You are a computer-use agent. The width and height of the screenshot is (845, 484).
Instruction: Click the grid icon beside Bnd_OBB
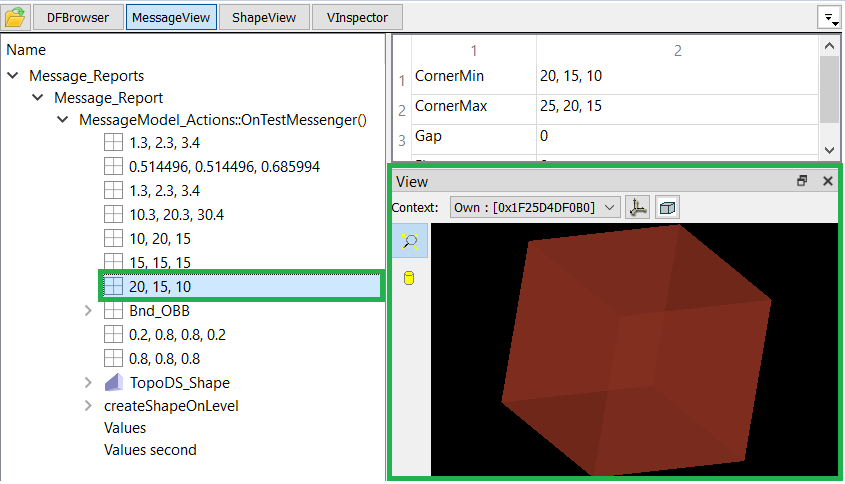tap(114, 311)
